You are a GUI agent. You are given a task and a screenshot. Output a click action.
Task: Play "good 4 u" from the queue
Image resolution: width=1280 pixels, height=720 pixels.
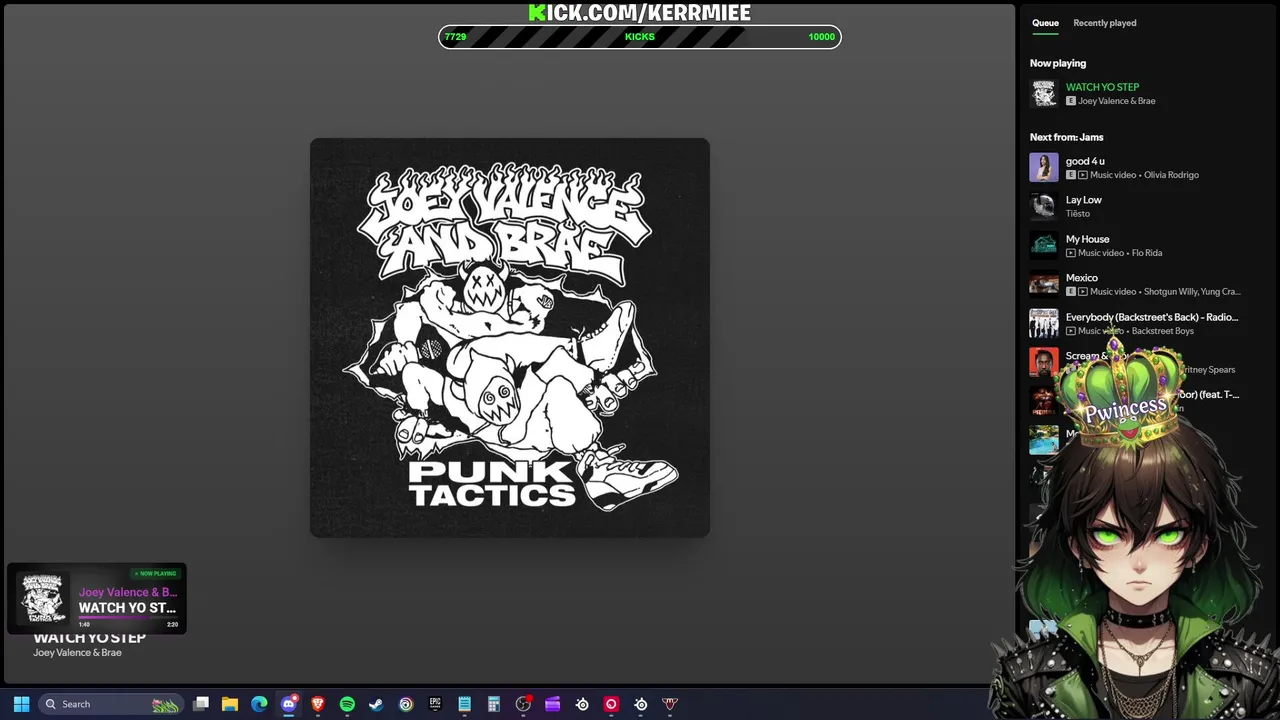coord(1085,161)
